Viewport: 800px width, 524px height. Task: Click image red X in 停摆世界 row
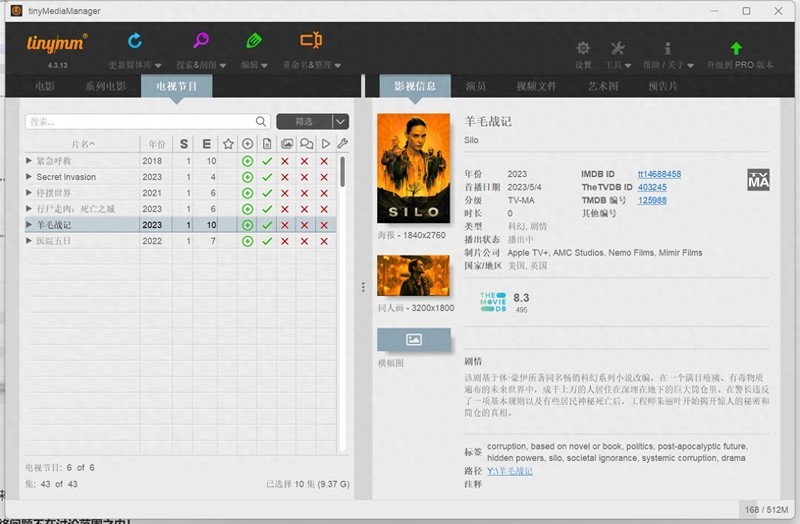[285, 193]
